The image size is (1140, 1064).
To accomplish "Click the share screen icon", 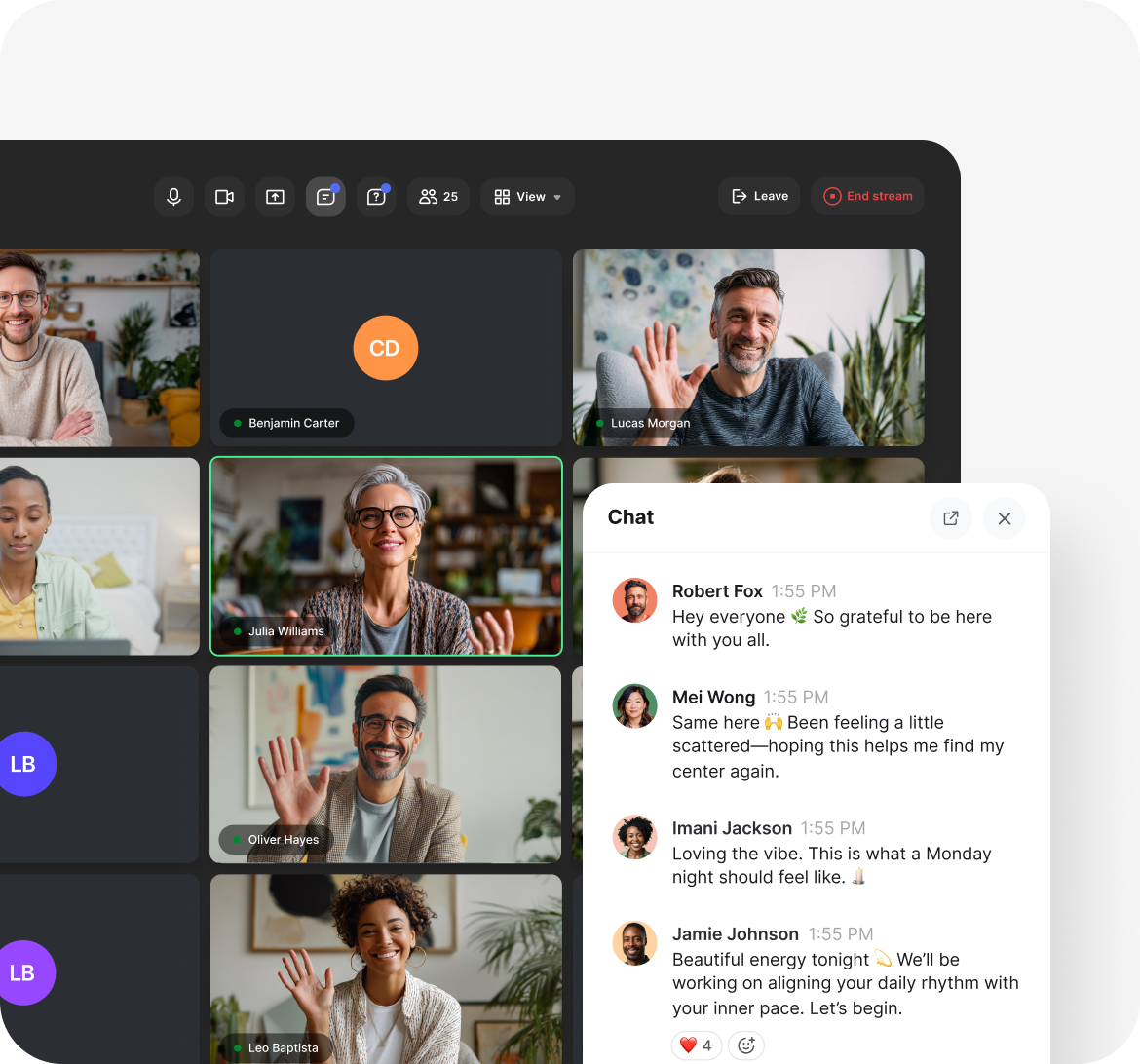I will click(x=275, y=197).
